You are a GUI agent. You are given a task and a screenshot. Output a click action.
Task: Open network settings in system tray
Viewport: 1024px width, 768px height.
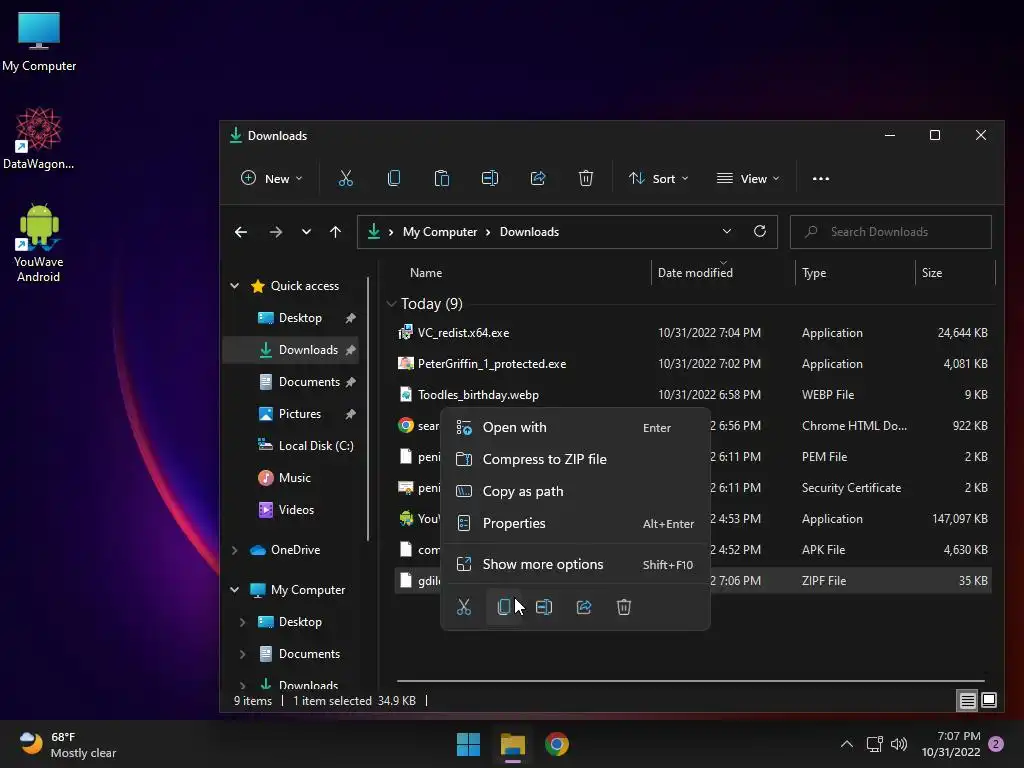click(x=874, y=744)
